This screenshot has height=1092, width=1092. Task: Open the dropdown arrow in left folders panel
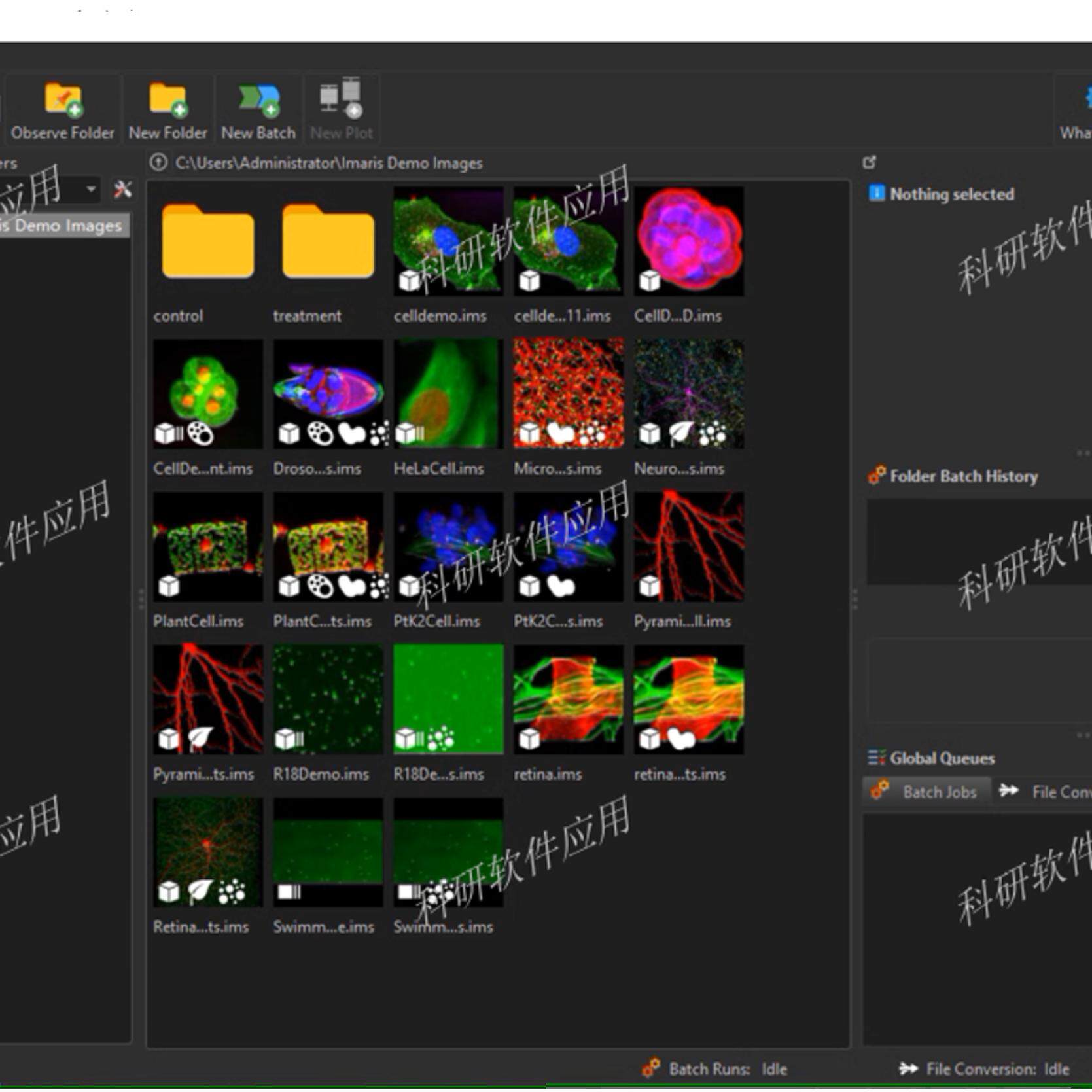[91, 190]
